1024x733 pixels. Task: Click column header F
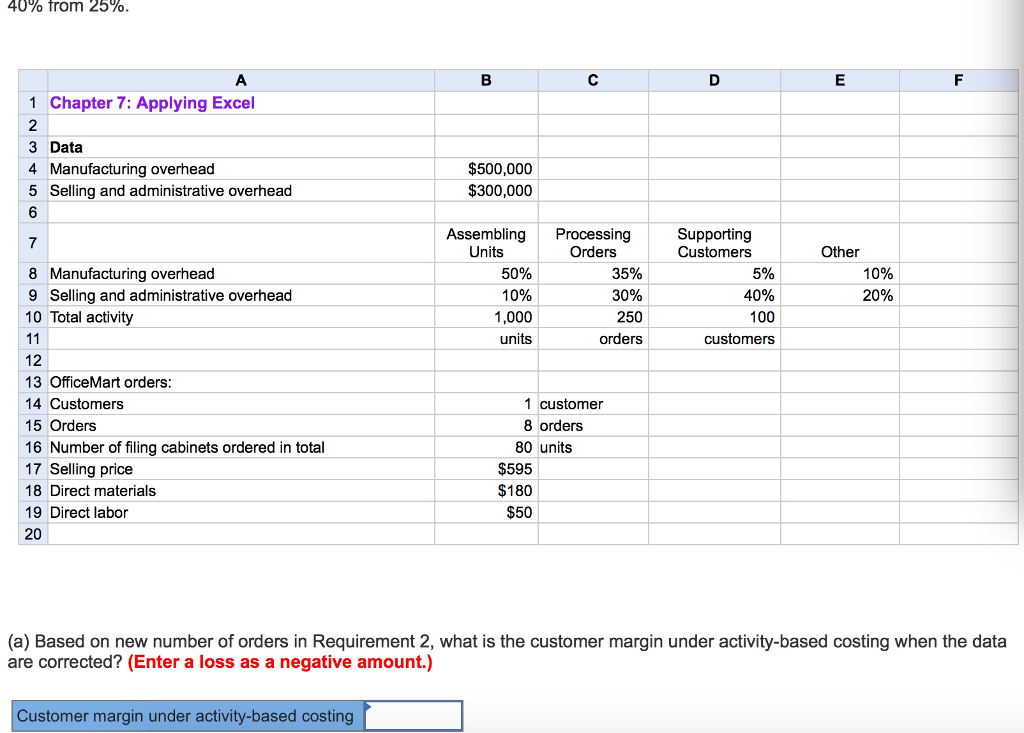[958, 79]
